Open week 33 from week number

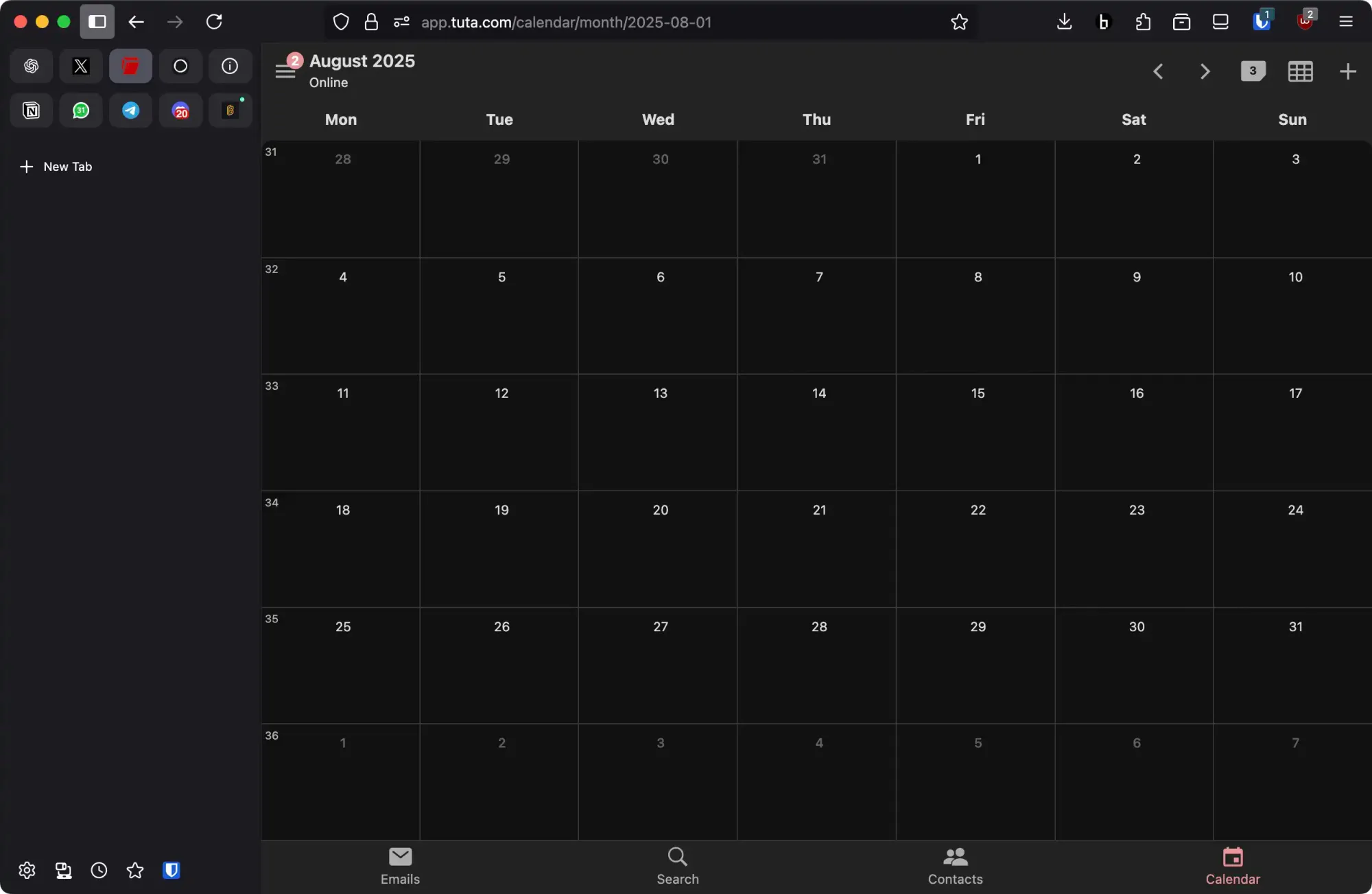click(272, 386)
